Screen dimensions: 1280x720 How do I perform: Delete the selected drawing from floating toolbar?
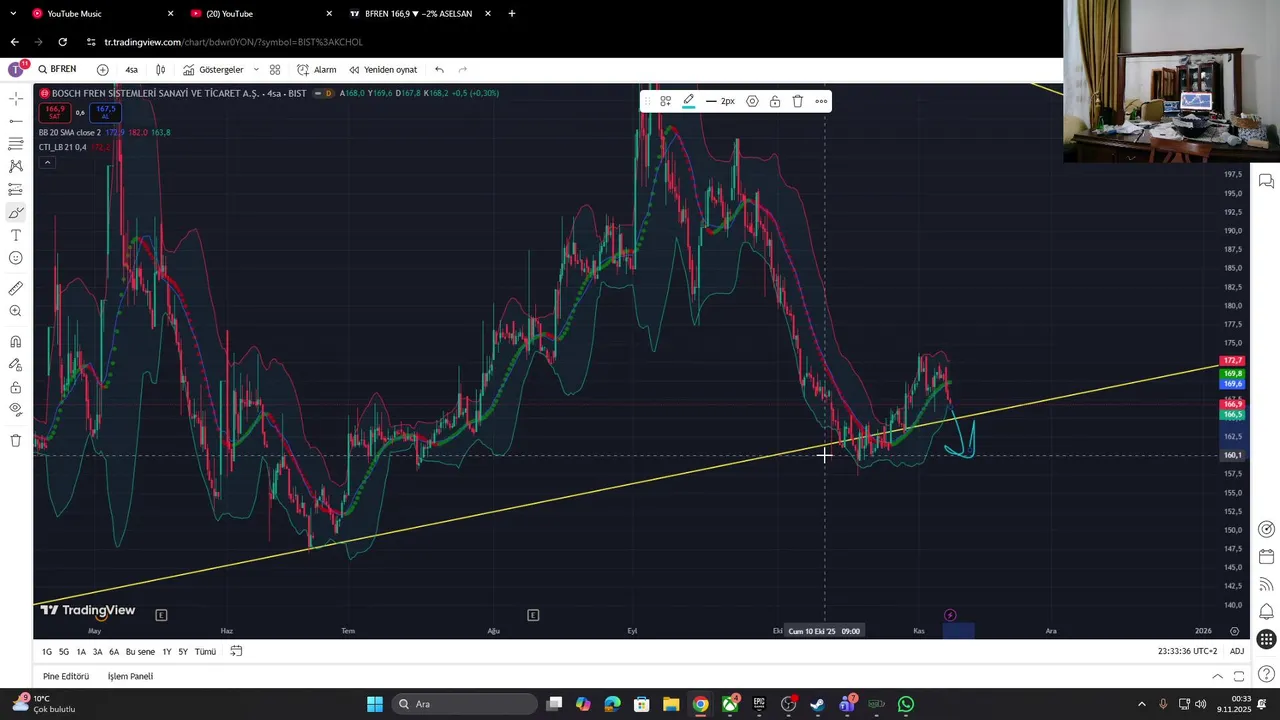(x=798, y=101)
